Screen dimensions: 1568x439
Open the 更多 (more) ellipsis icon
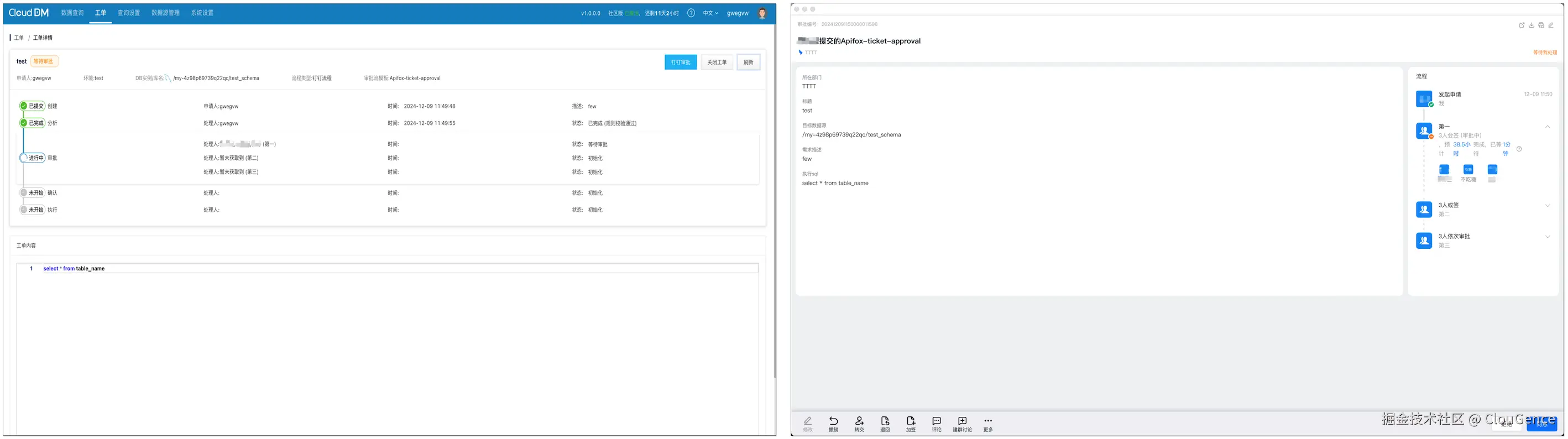[988, 421]
